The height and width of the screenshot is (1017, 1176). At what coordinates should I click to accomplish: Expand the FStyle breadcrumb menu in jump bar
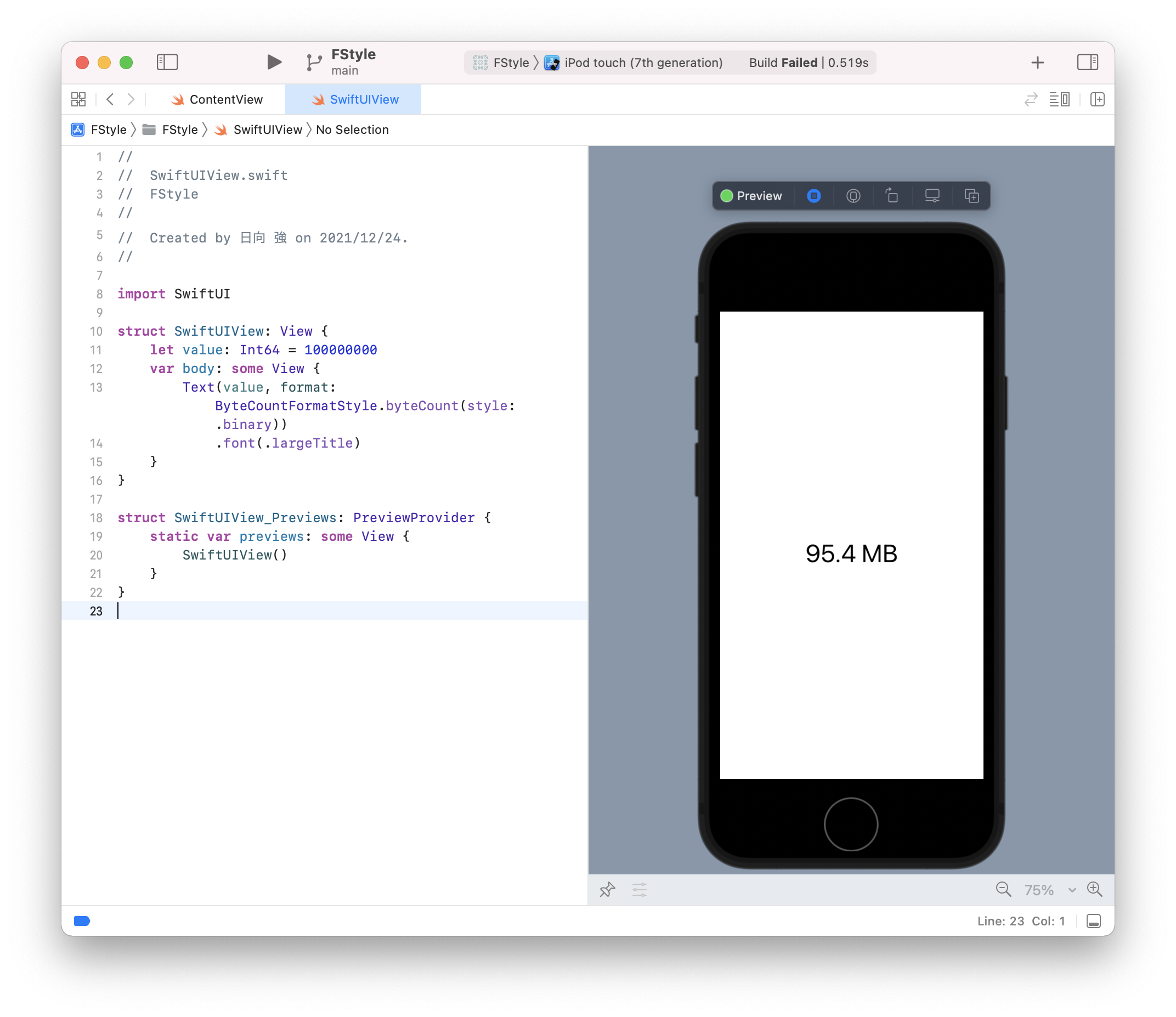[109, 129]
